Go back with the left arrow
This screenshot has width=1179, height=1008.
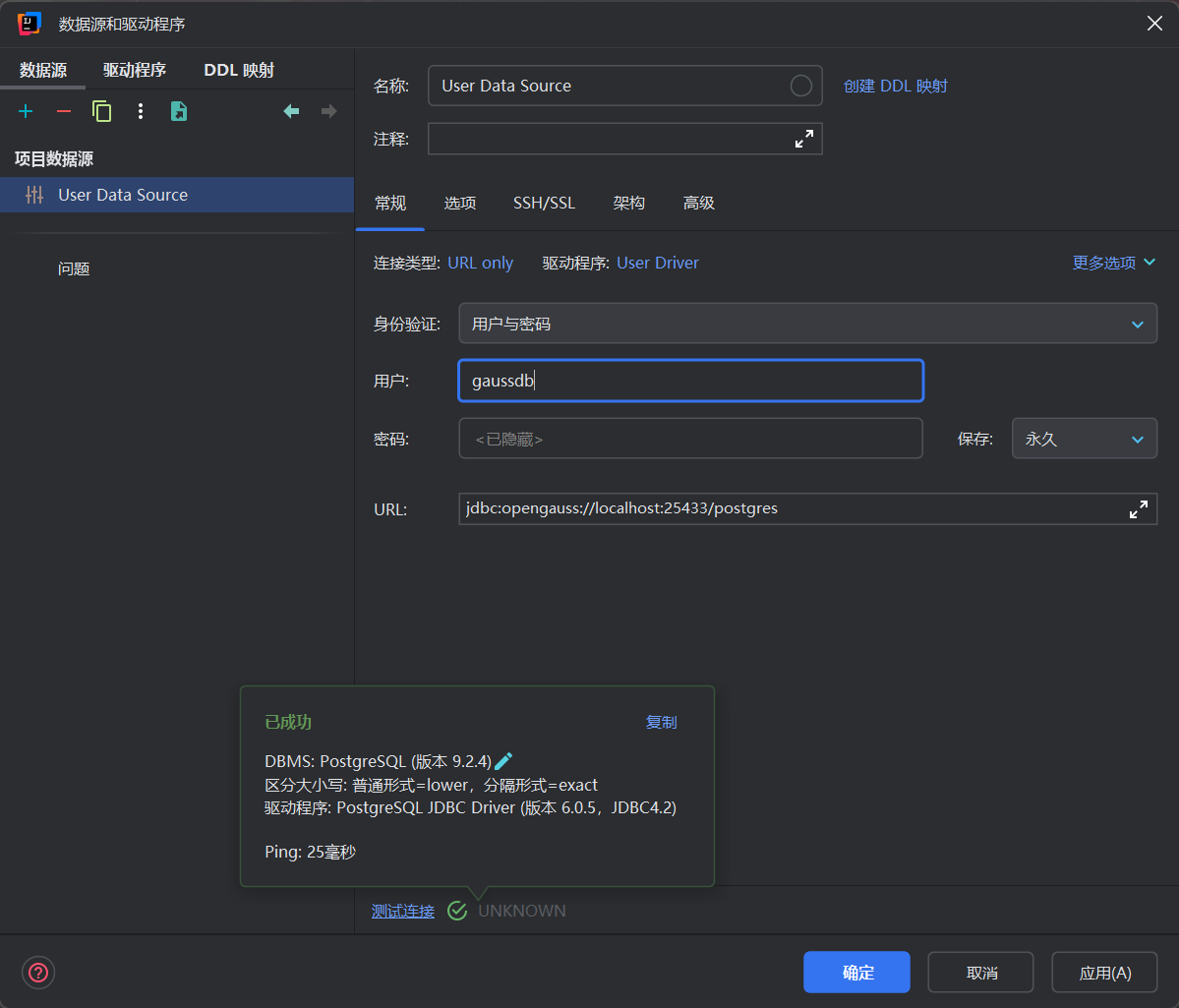pos(291,111)
